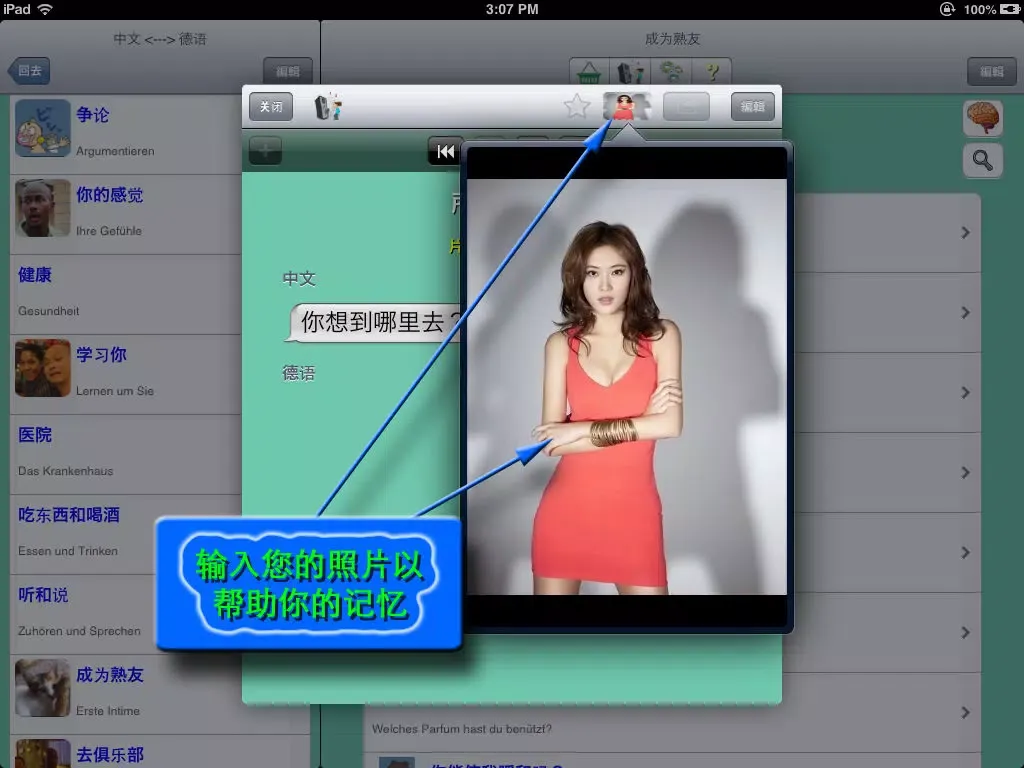Select the 听和说 category

point(84,615)
